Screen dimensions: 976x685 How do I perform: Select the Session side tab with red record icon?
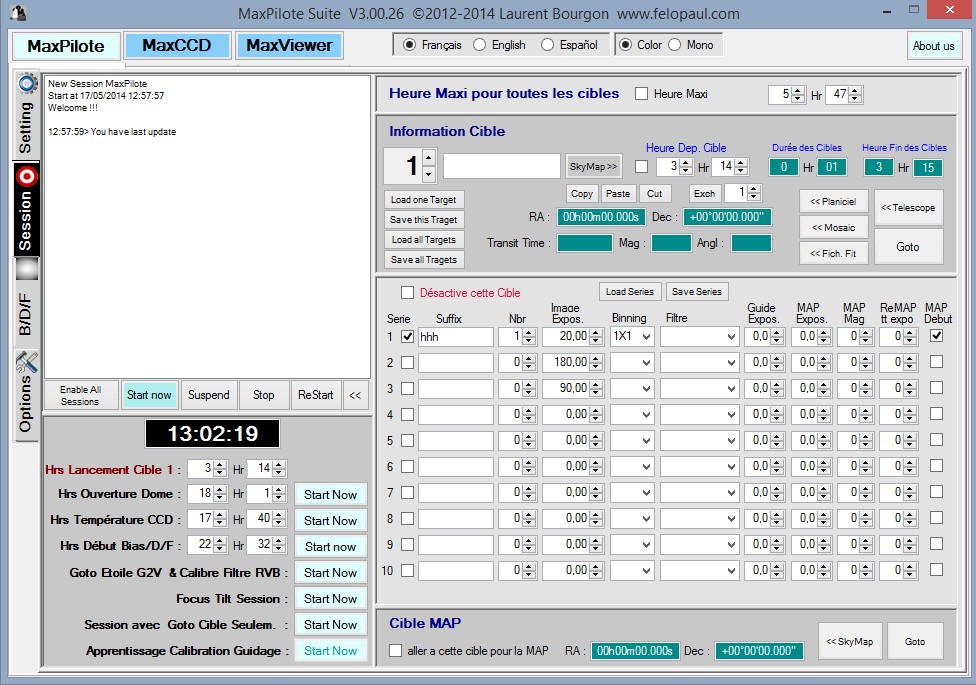click(27, 210)
